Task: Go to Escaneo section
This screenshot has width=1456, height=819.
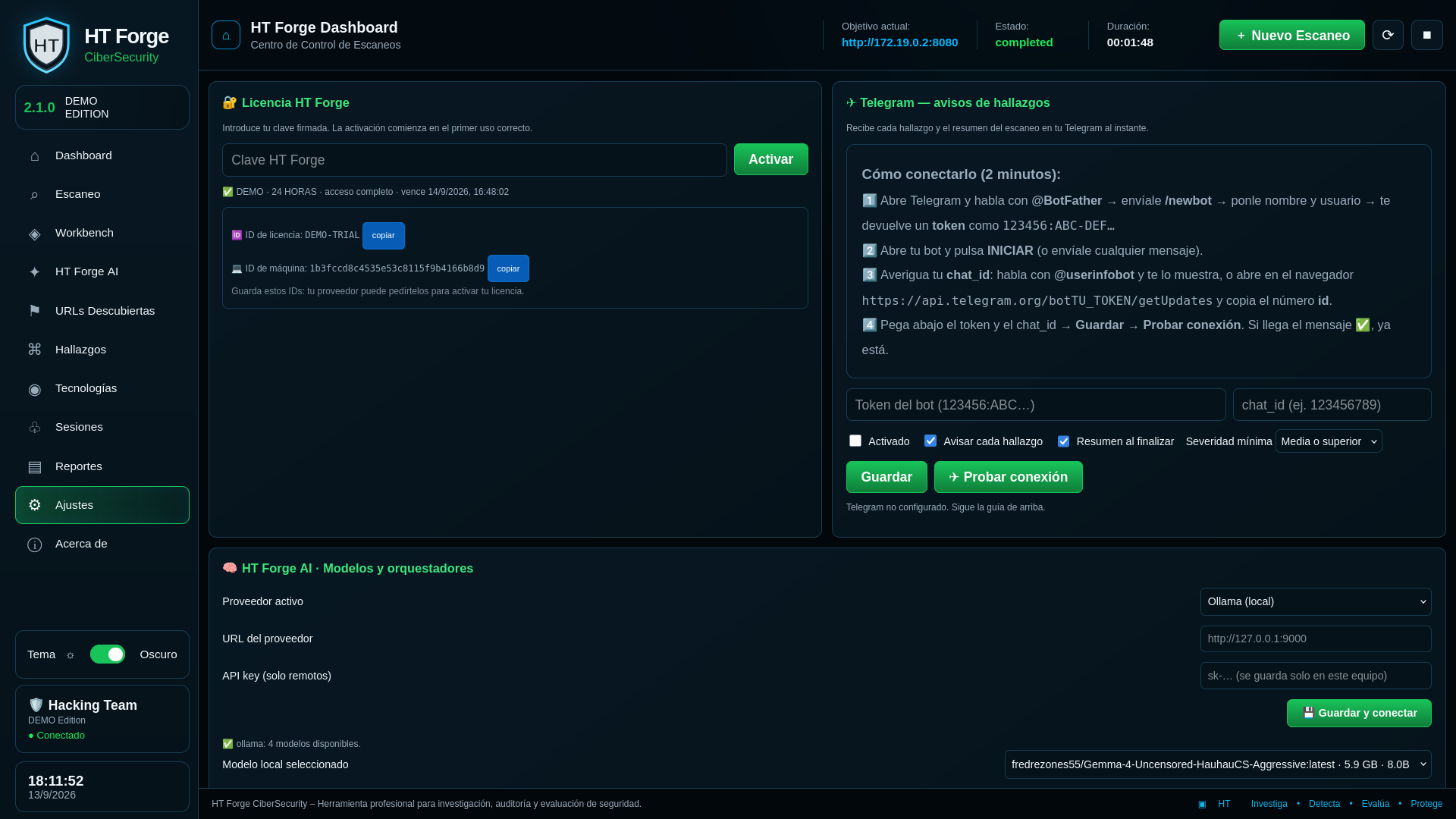Action: click(x=102, y=194)
